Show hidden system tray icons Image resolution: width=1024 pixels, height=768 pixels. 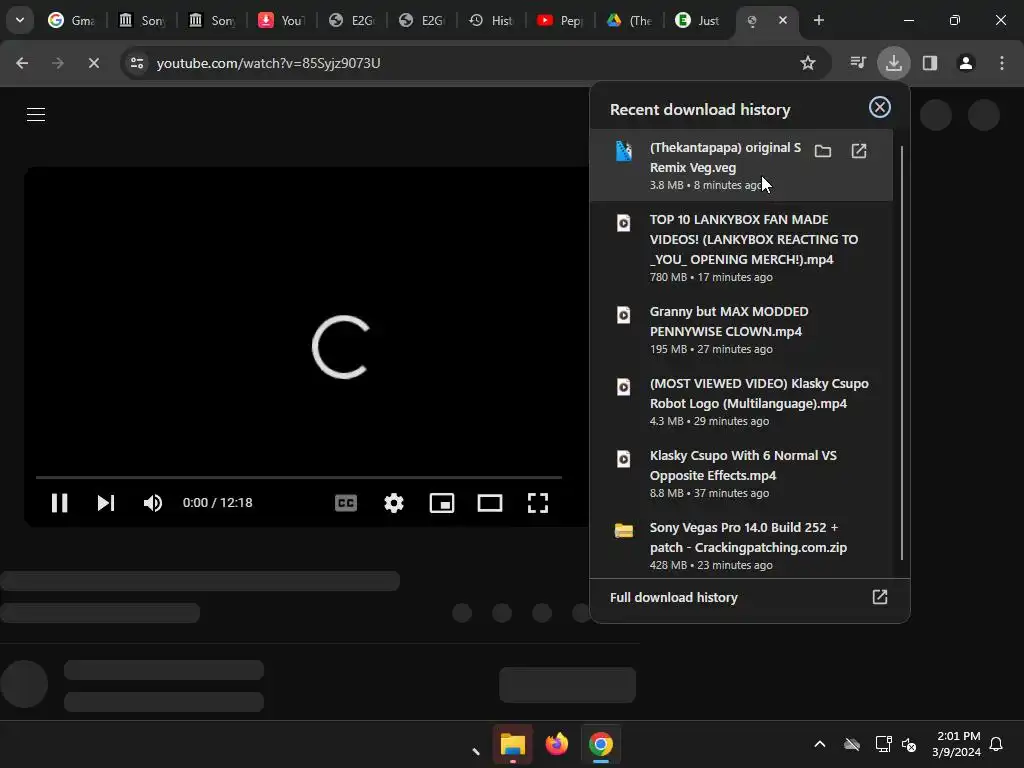(820, 744)
